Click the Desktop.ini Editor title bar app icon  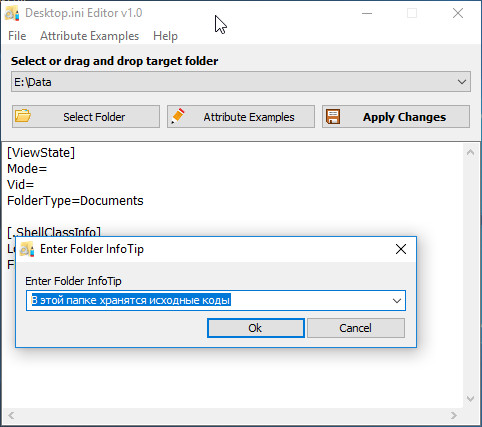[x=12, y=13]
